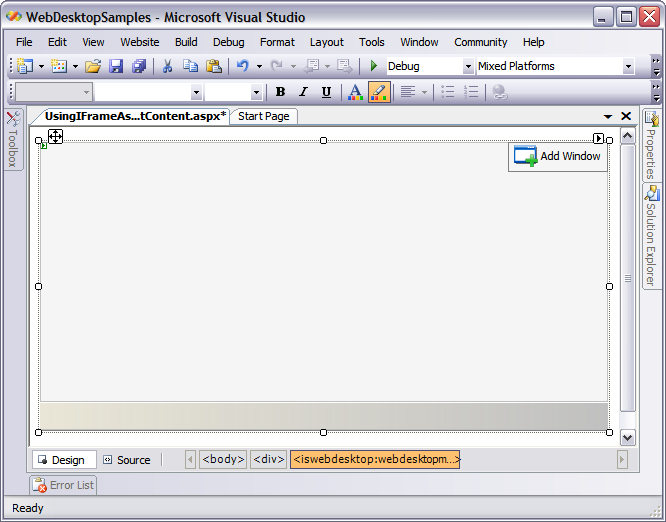Click the Convert to Hyperlink icon
666x522 pixels.
500,92
